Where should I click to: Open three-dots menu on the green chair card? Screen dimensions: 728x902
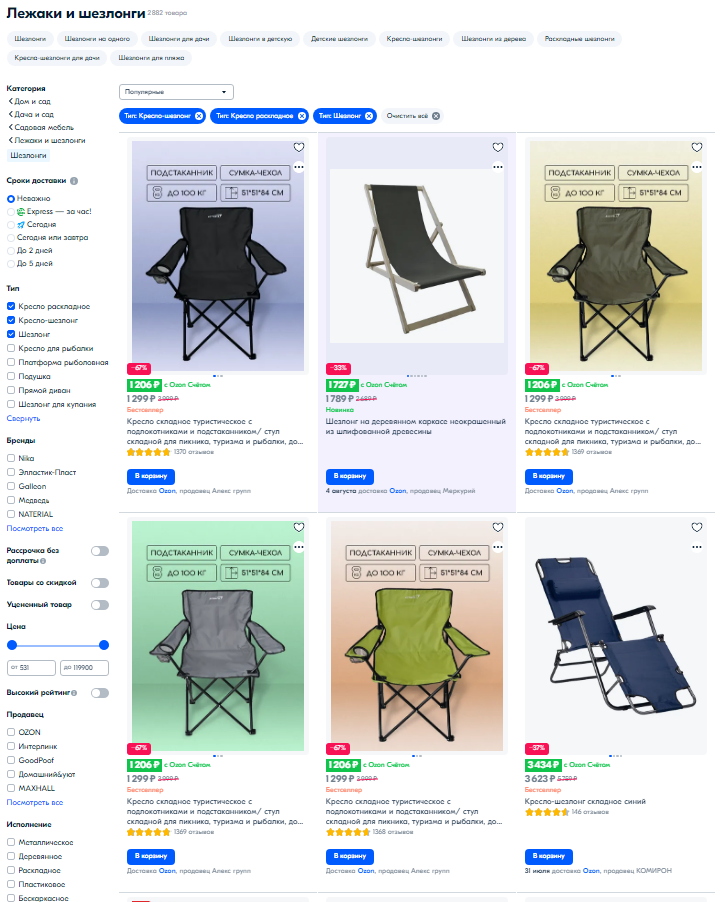pyautogui.click(x=497, y=547)
